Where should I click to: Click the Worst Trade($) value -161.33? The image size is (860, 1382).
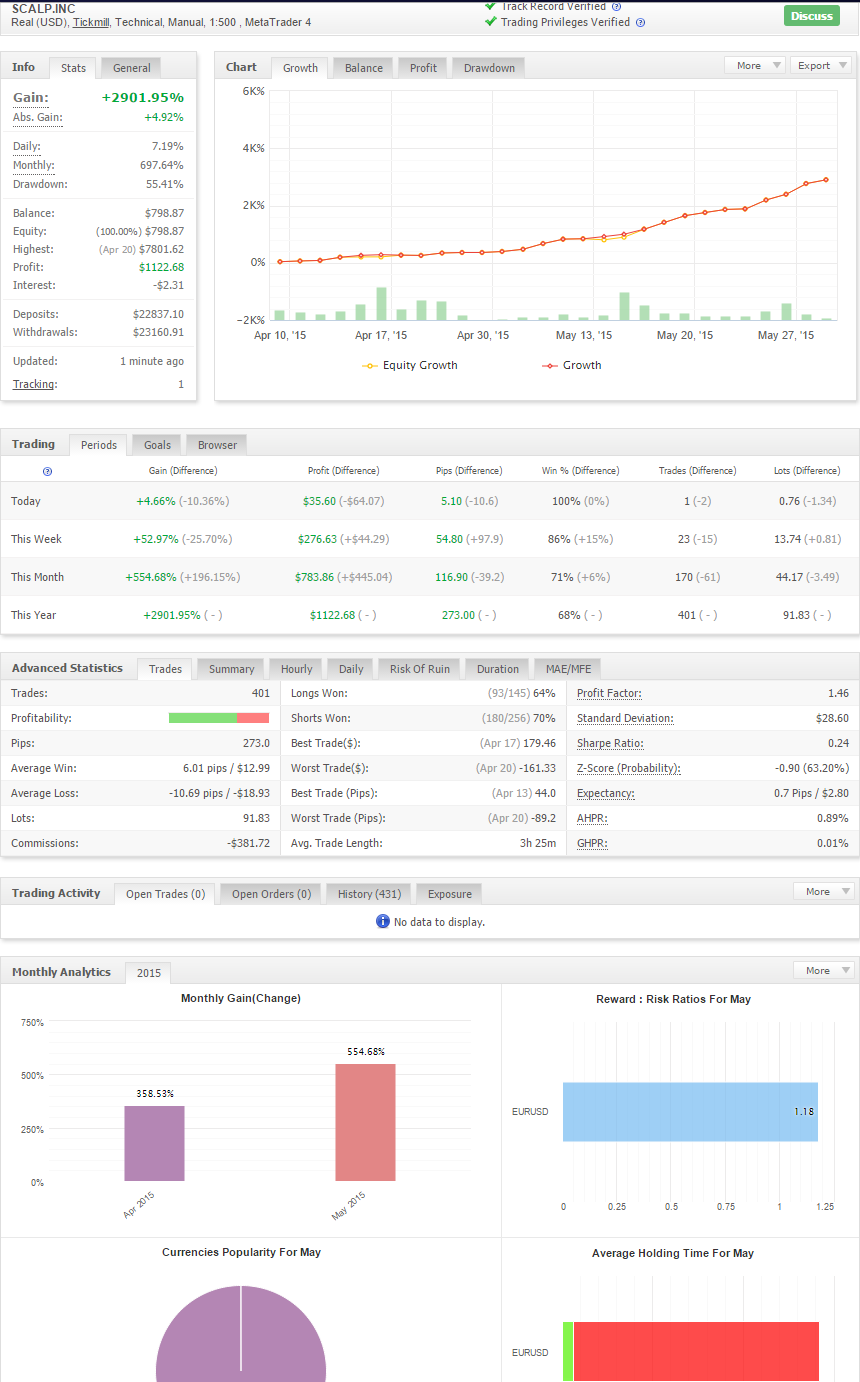pos(536,768)
